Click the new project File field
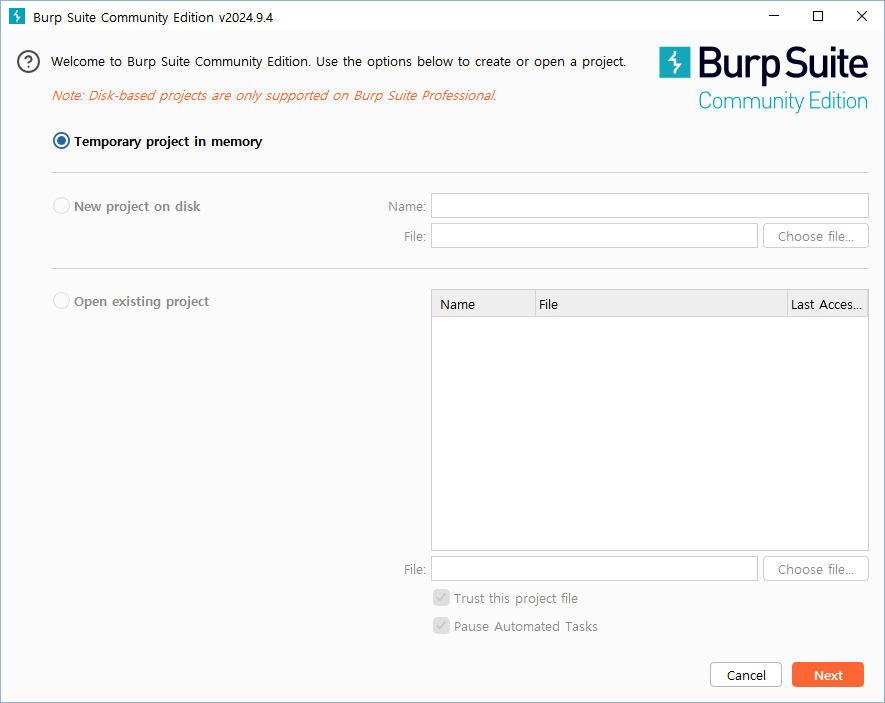 (x=594, y=236)
